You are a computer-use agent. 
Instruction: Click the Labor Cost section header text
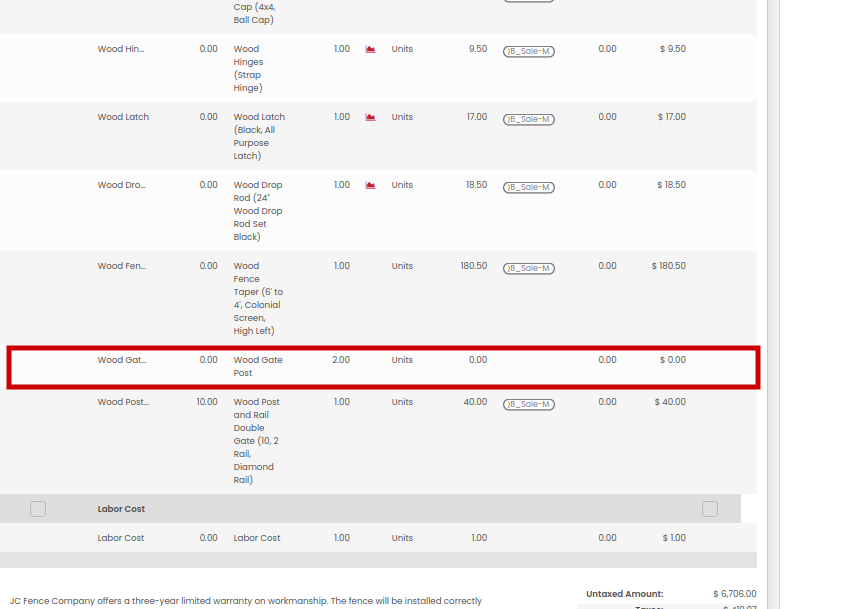pyautogui.click(x=121, y=509)
